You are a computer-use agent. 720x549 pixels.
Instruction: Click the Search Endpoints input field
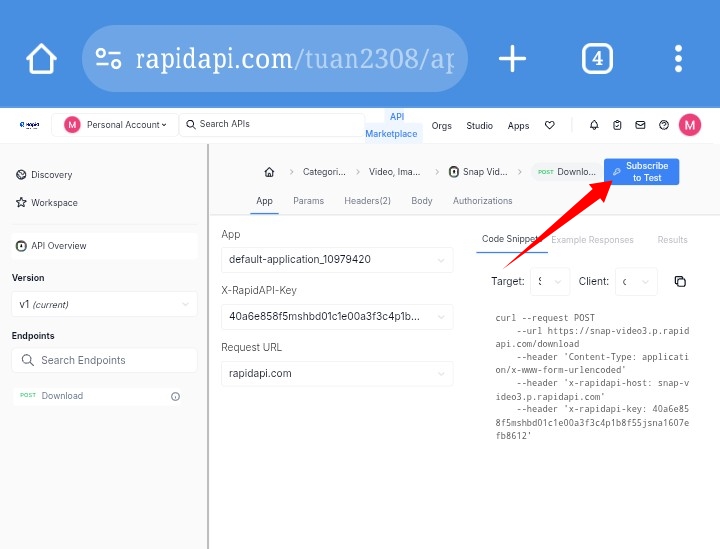(x=104, y=360)
